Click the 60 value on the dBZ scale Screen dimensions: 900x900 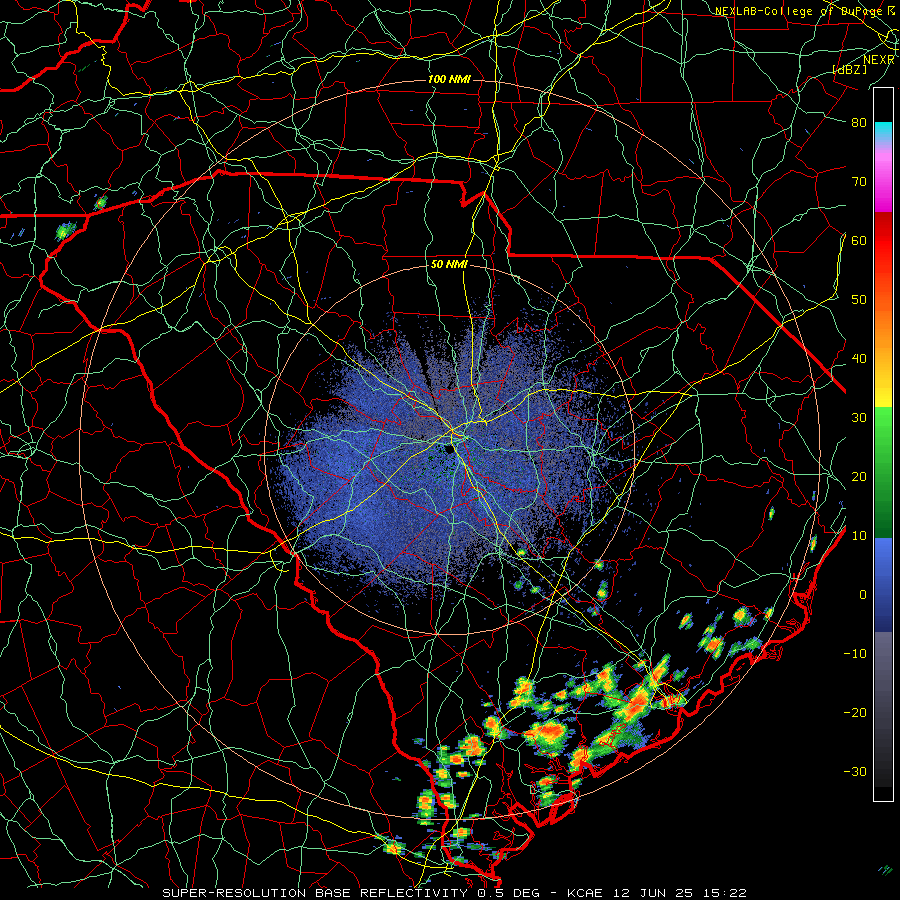859,240
